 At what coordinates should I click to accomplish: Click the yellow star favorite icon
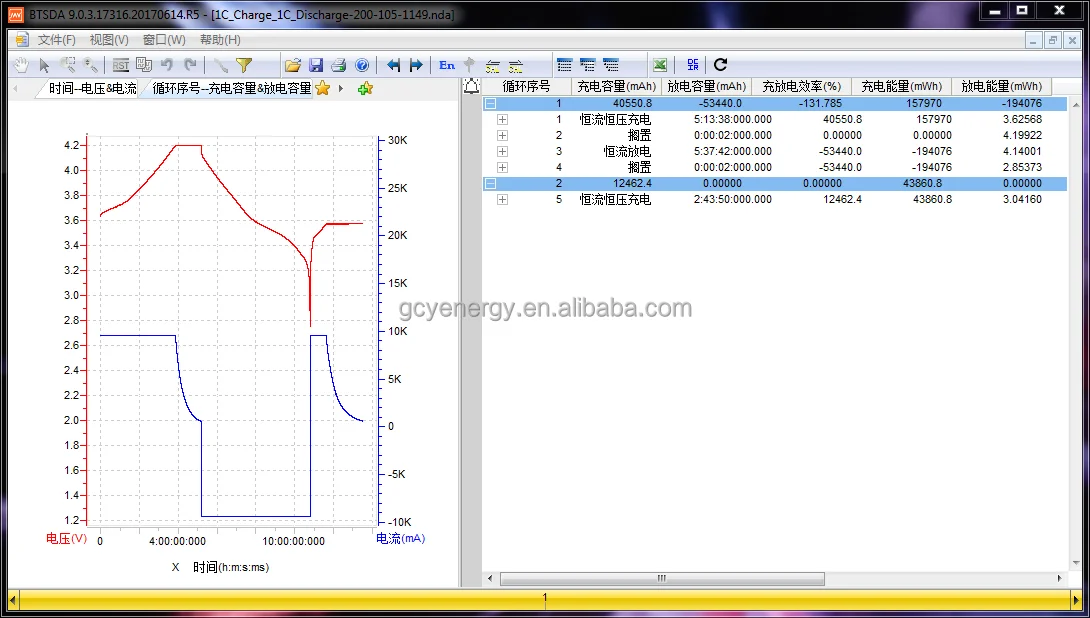coord(322,88)
